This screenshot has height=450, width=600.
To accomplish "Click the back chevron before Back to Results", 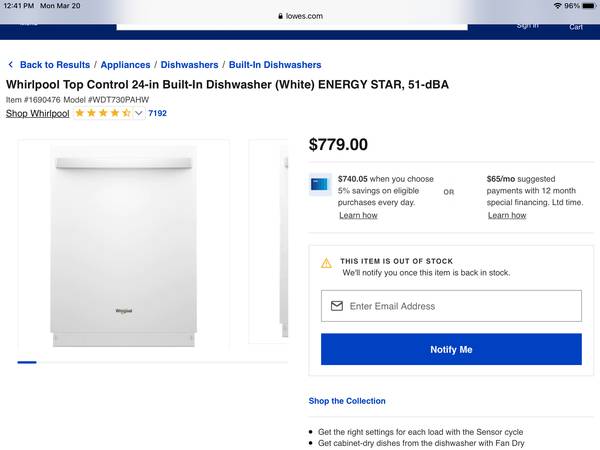I will [x=10, y=65].
